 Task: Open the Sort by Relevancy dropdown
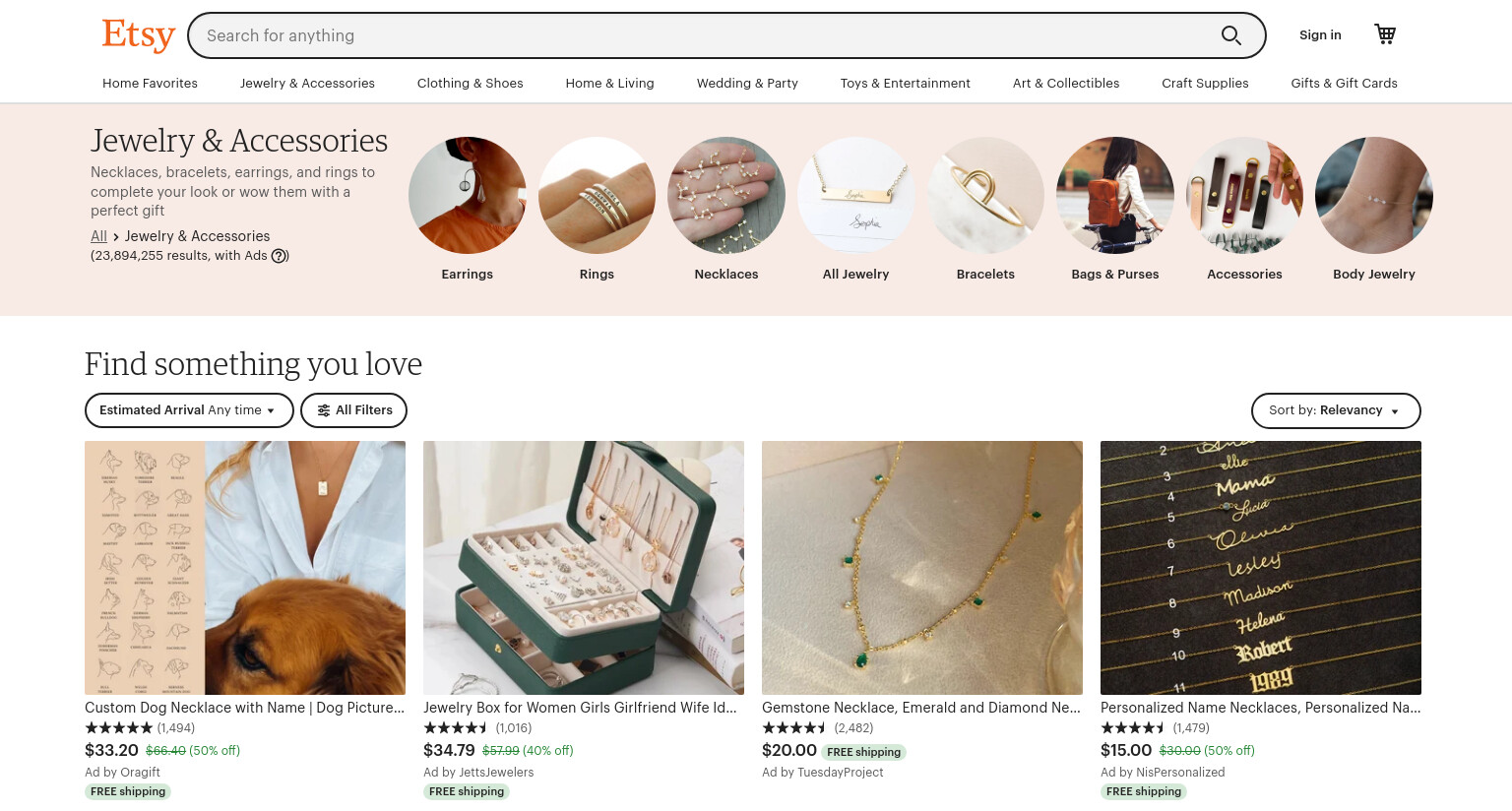pos(1336,410)
